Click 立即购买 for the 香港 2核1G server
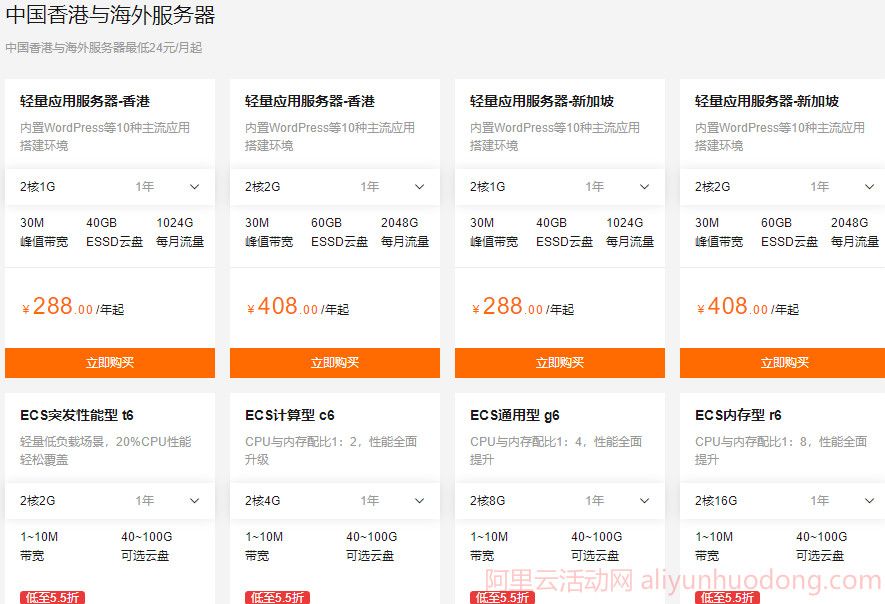Screen dimensions: 885x604 109,362
